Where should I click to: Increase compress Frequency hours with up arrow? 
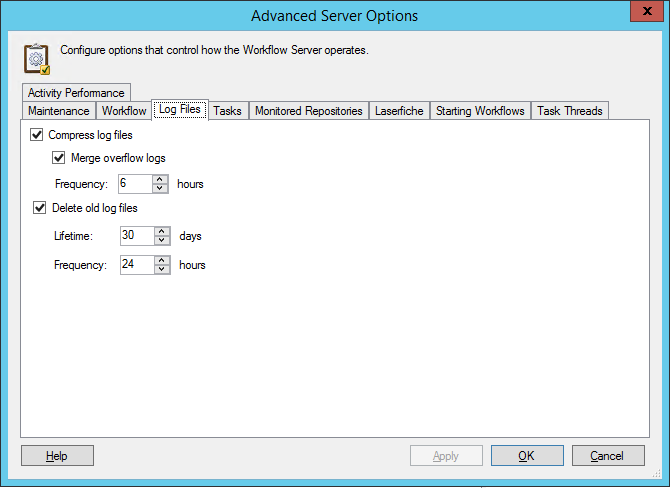(160, 179)
